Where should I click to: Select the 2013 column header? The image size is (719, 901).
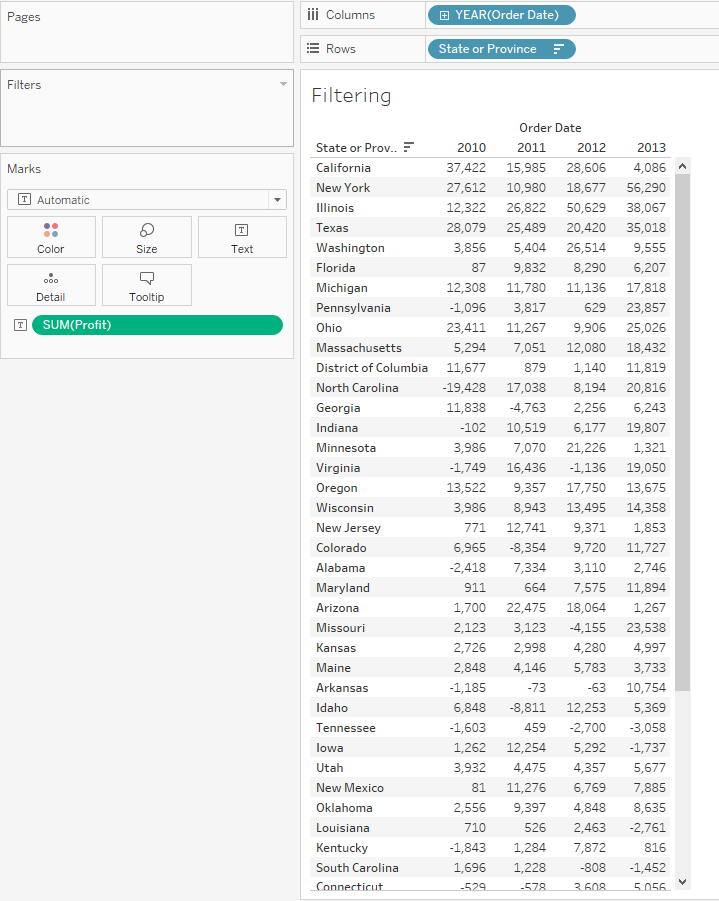click(x=651, y=148)
